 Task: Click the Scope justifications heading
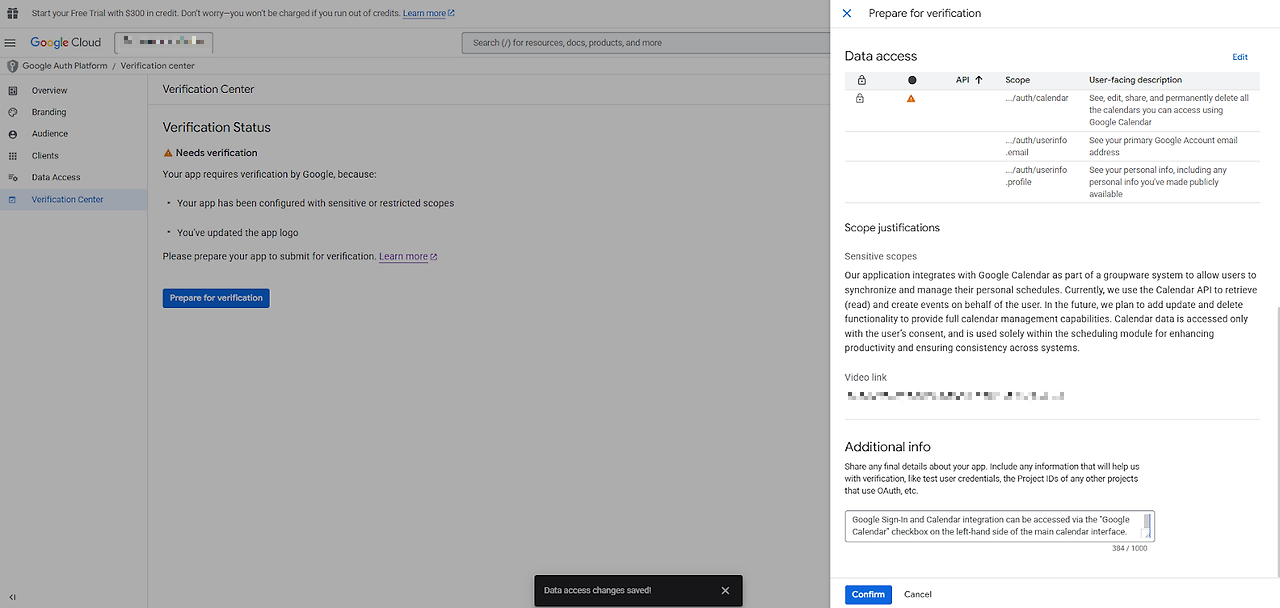(892, 228)
